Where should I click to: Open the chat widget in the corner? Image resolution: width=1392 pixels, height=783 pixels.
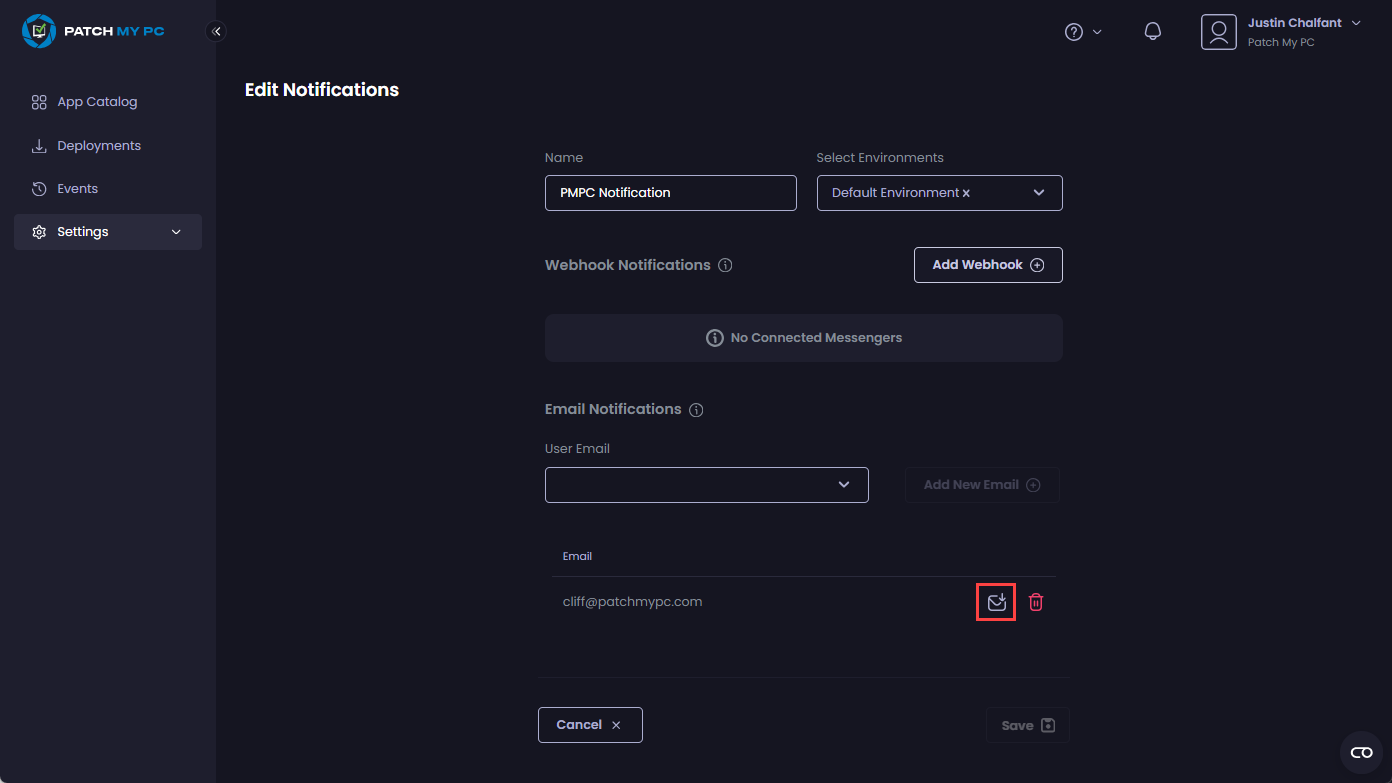(1361, 752)
